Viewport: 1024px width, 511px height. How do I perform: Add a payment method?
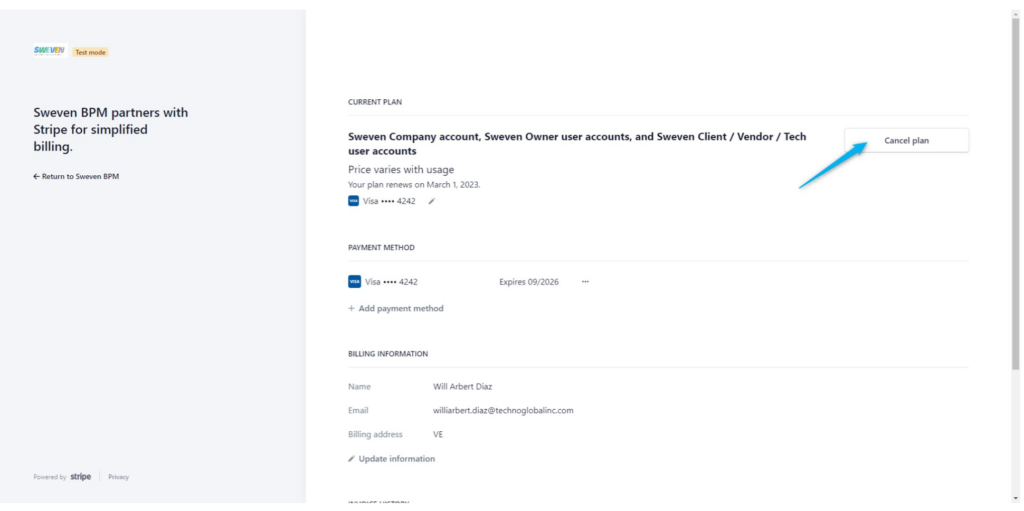click(x=396, y=308)
